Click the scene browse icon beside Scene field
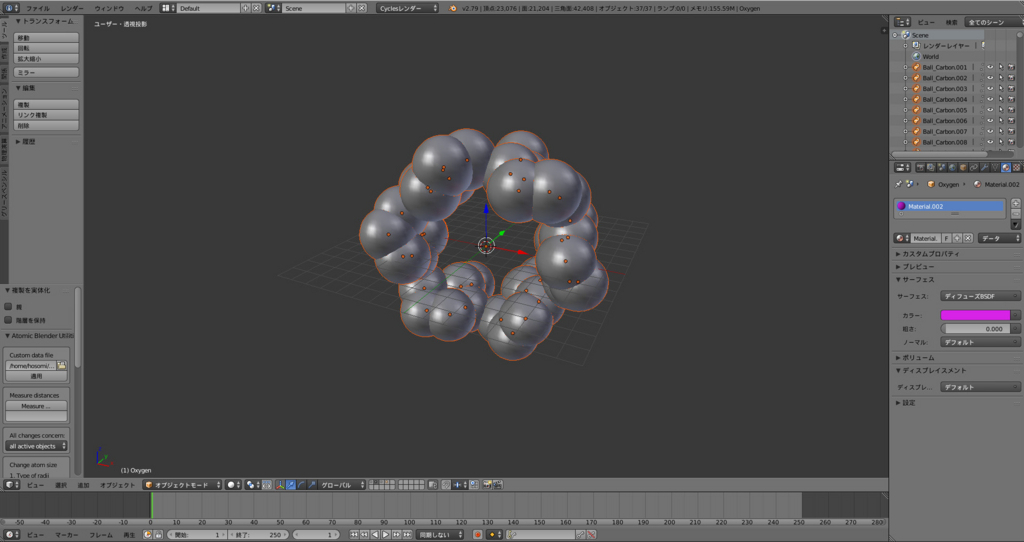The image size is (1024, 542). tap(274, 8)
